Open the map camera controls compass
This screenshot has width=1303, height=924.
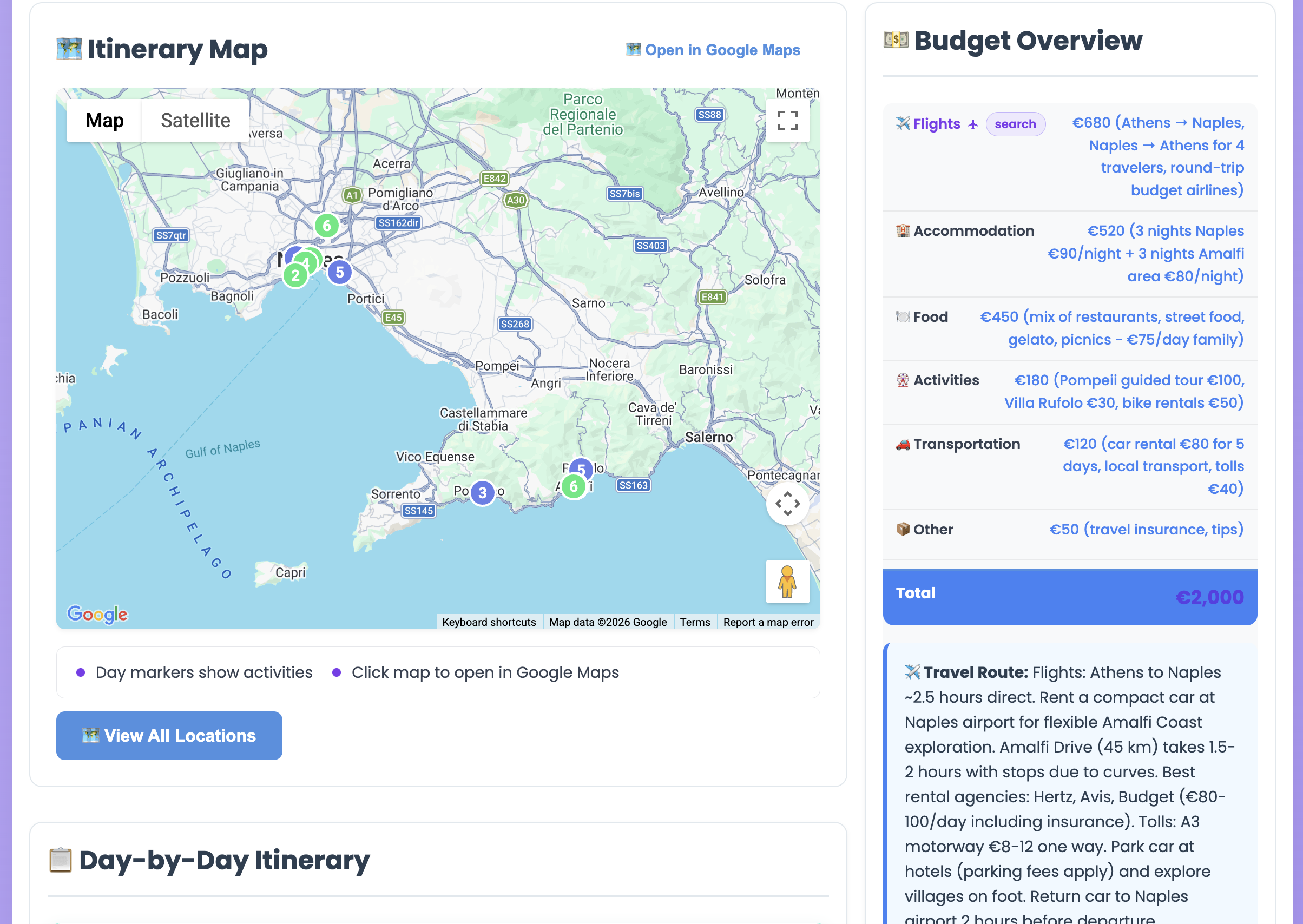tap(787, 504)
